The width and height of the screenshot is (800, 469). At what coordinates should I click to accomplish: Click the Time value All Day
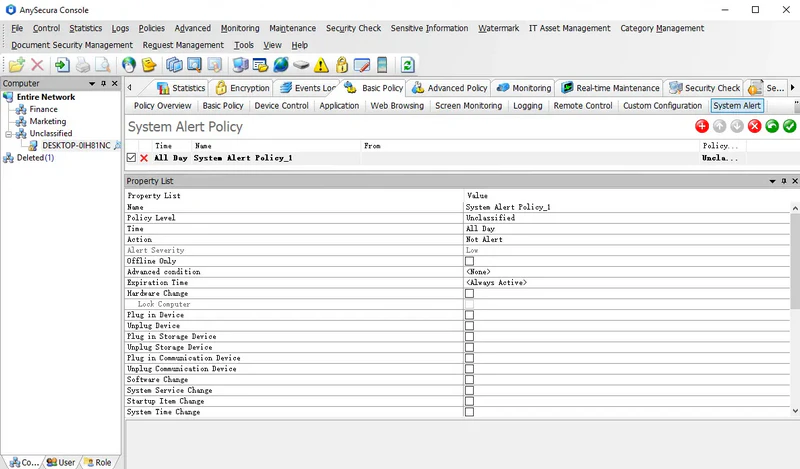click(x=481, y=229)
